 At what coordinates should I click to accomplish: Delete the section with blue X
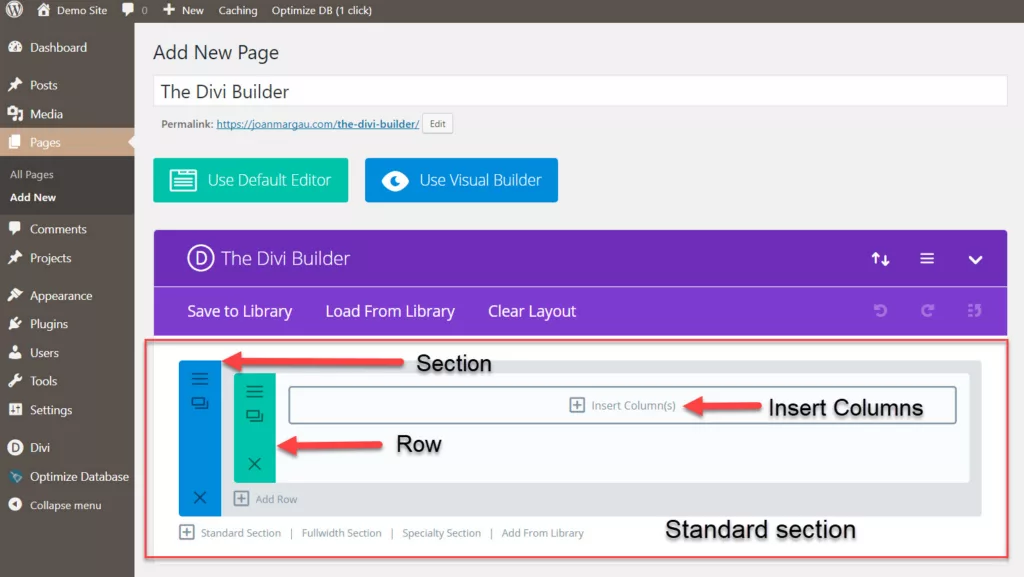click(200, 497)
